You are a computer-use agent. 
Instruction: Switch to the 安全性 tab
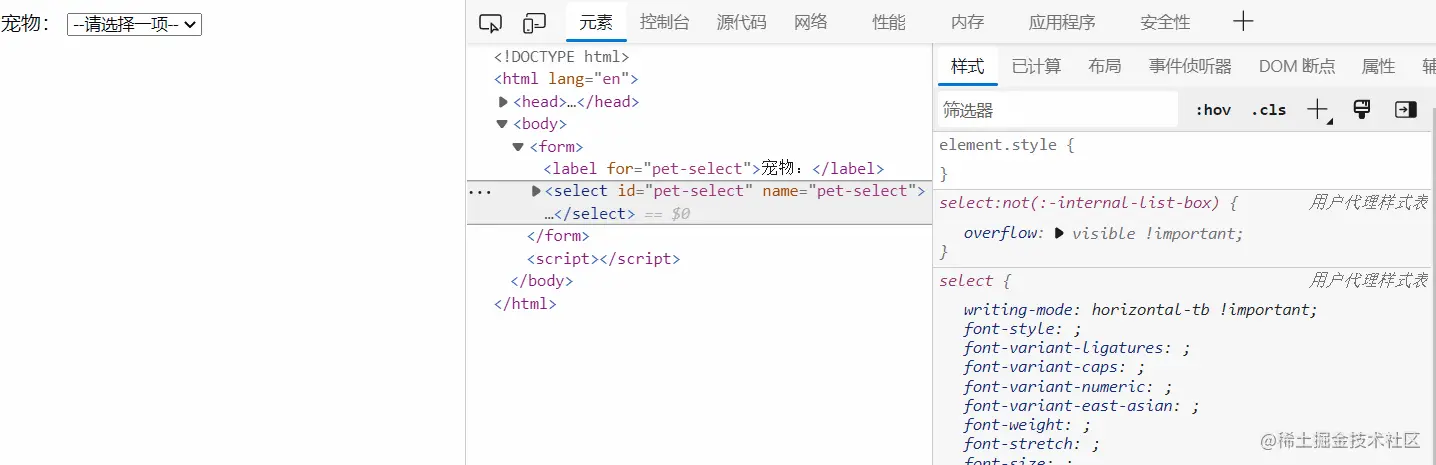click(1165, 22)
